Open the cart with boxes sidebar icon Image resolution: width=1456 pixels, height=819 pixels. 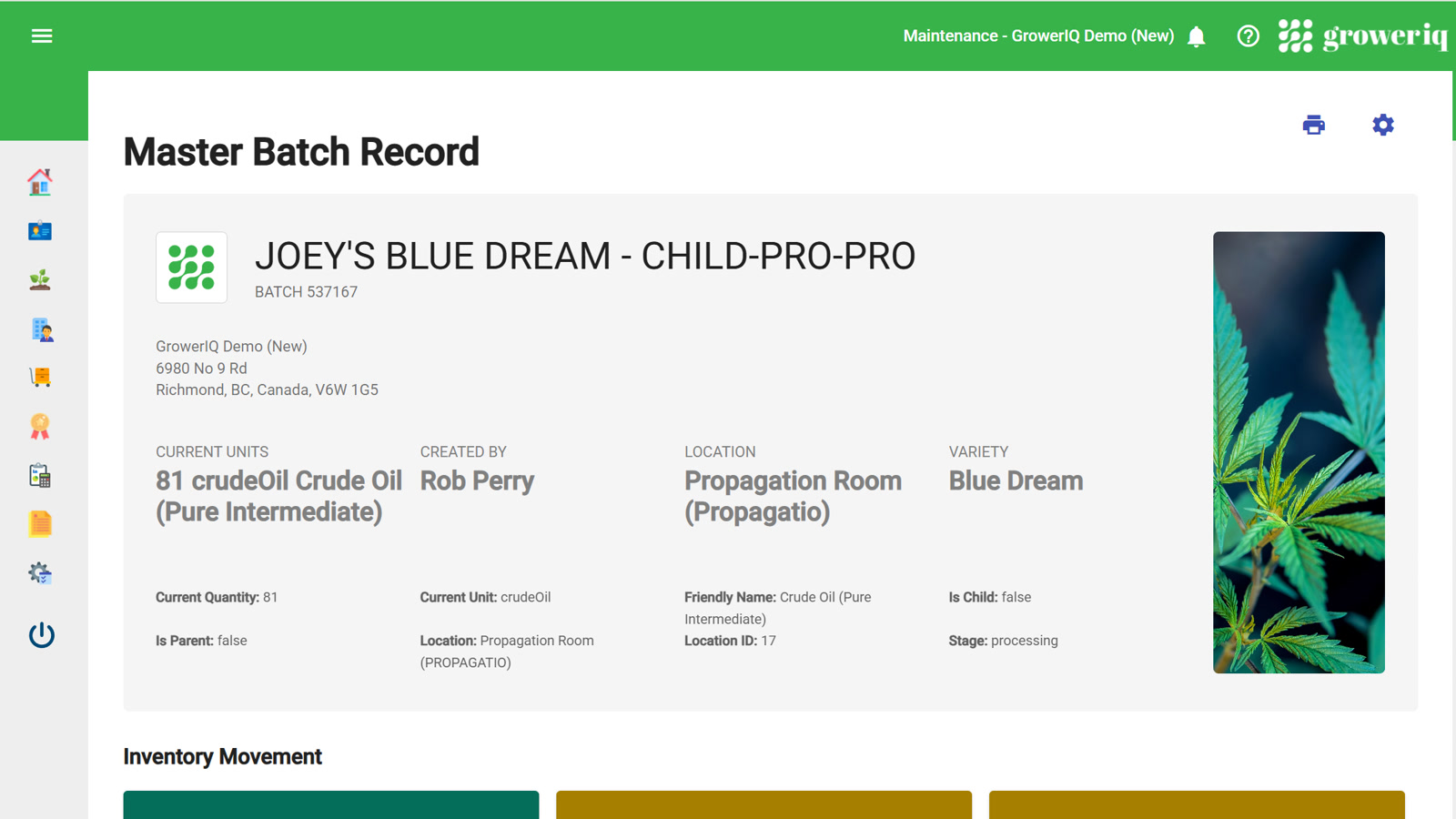[40, 377]
